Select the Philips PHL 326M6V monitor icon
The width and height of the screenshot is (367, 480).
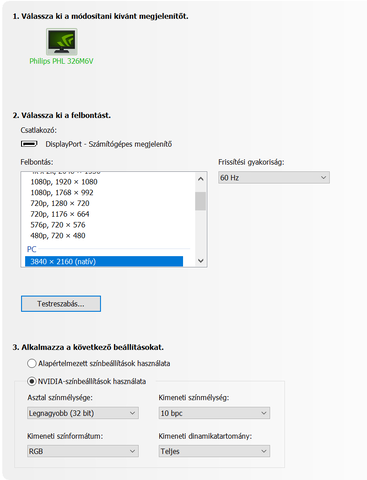[x=62, y=42]
